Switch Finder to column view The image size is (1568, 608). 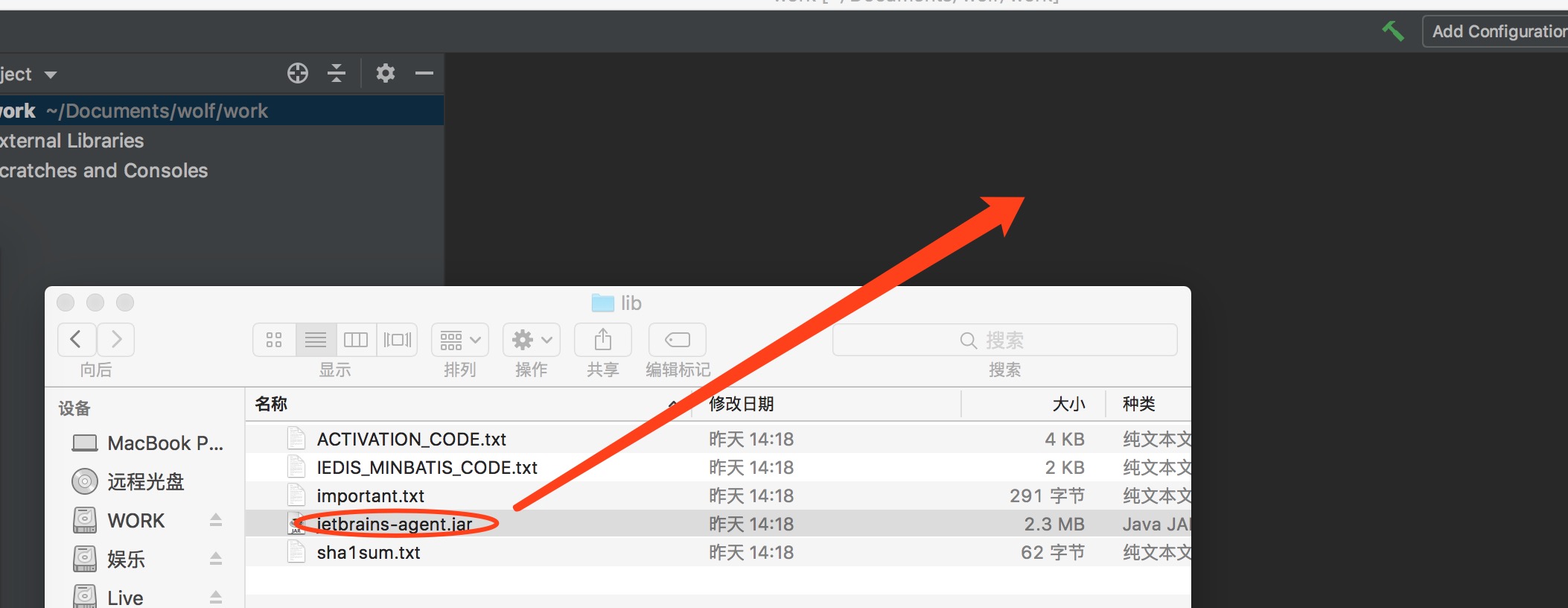356,340
